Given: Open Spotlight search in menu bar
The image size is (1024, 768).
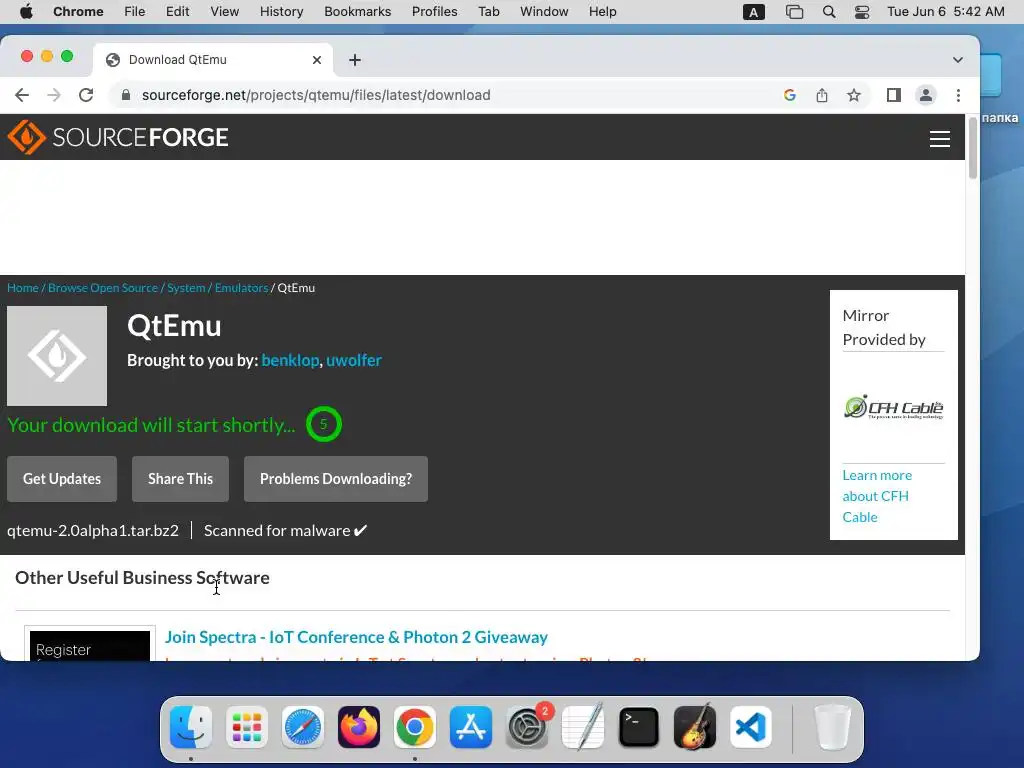Looking at the screenshot, I should (829, 12).
